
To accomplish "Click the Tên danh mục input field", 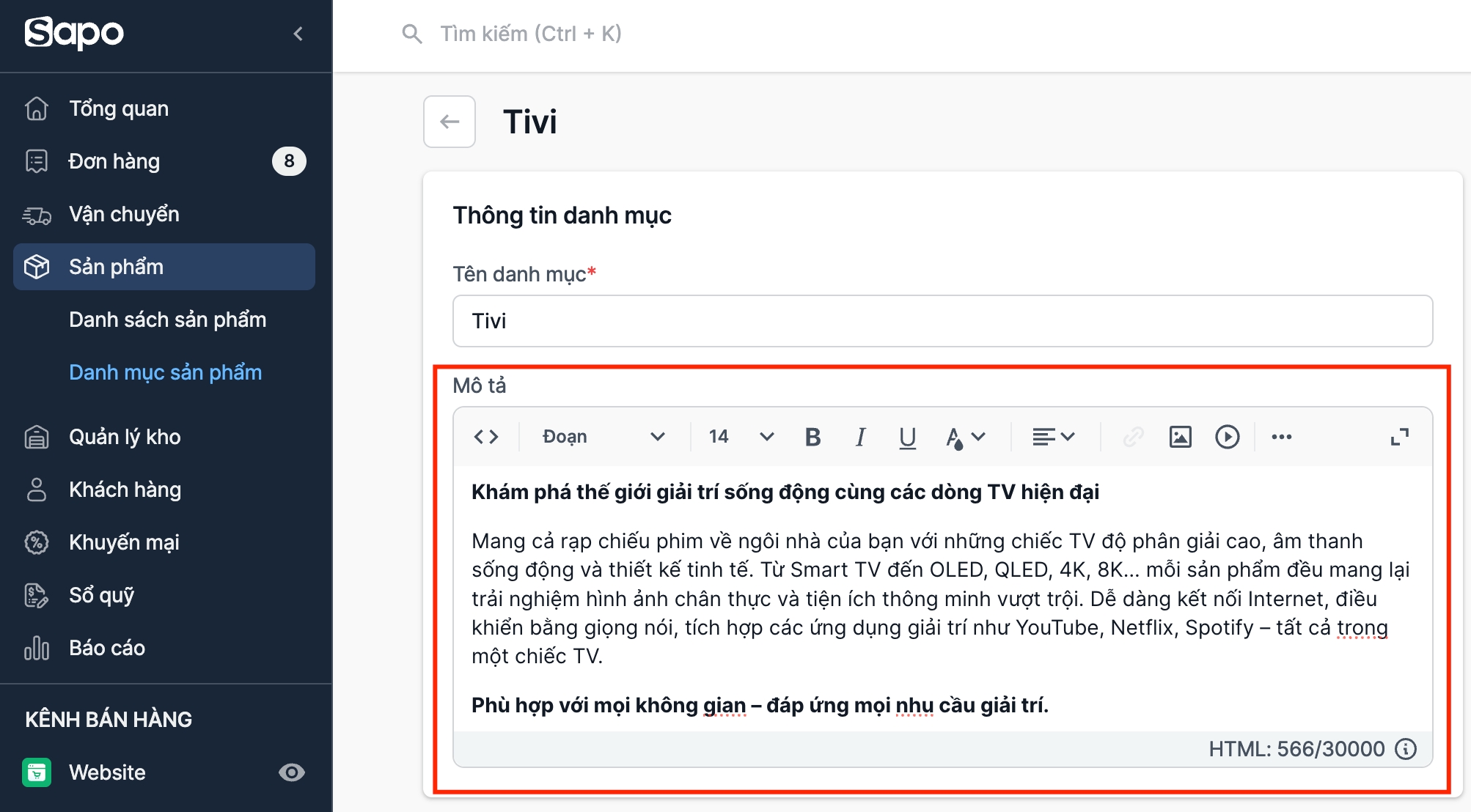I will pos(942,321).
